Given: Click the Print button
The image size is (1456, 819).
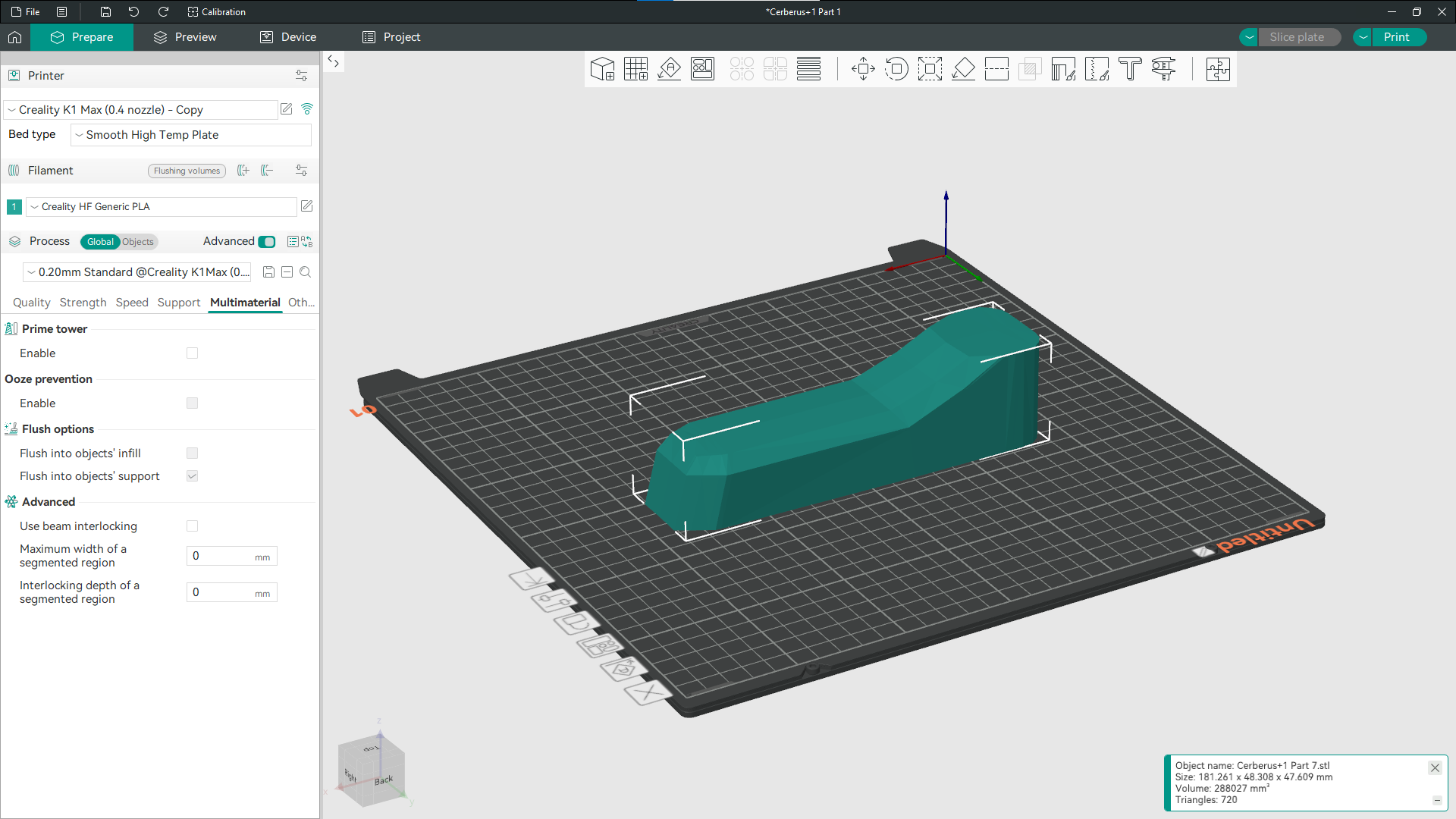Looking at the screenshot, I should [1396, 37].
